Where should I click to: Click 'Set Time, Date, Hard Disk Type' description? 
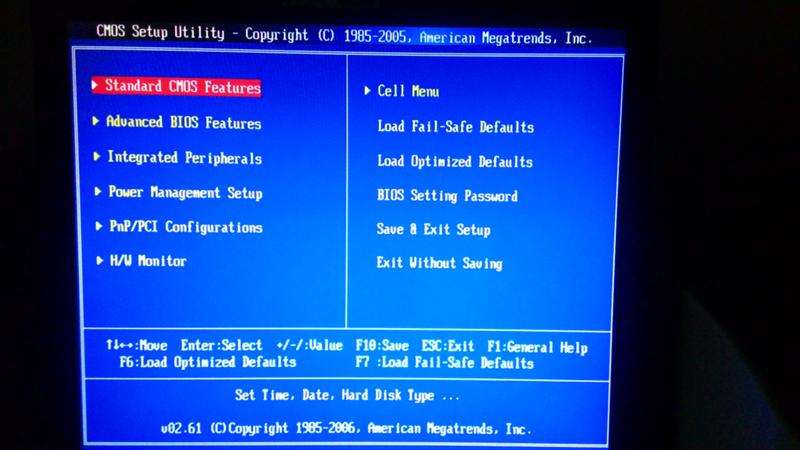(347, 395)
